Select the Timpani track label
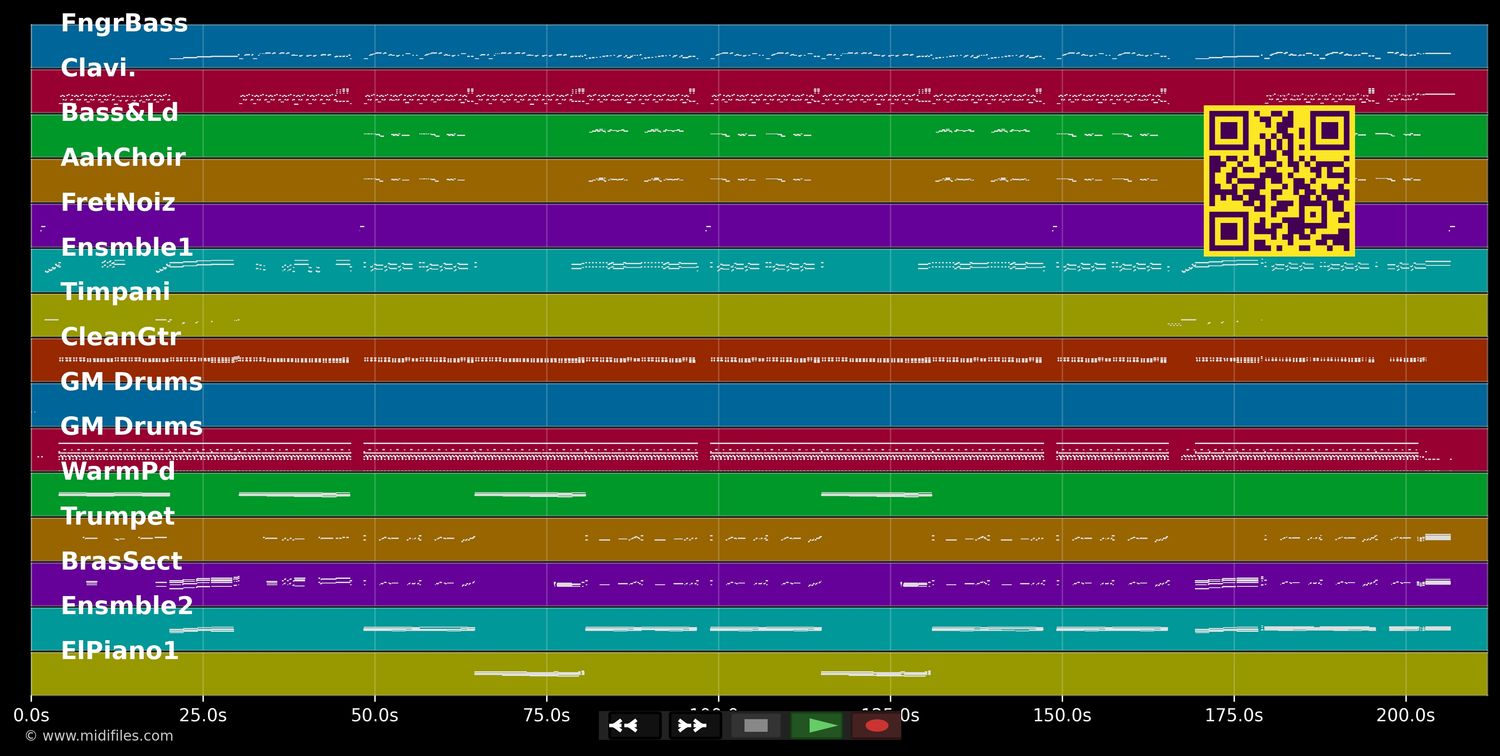The image size is (1500, 756). coord(115,292)
